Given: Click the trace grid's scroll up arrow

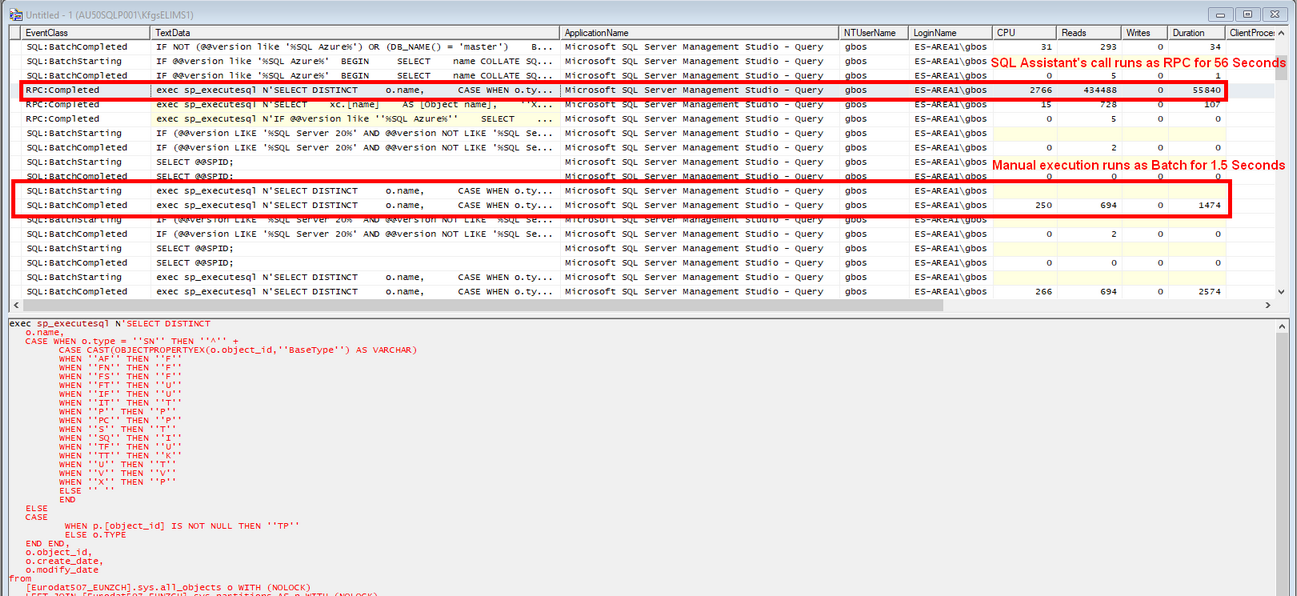Looking at the screenshot, I should coord(1283,33).
